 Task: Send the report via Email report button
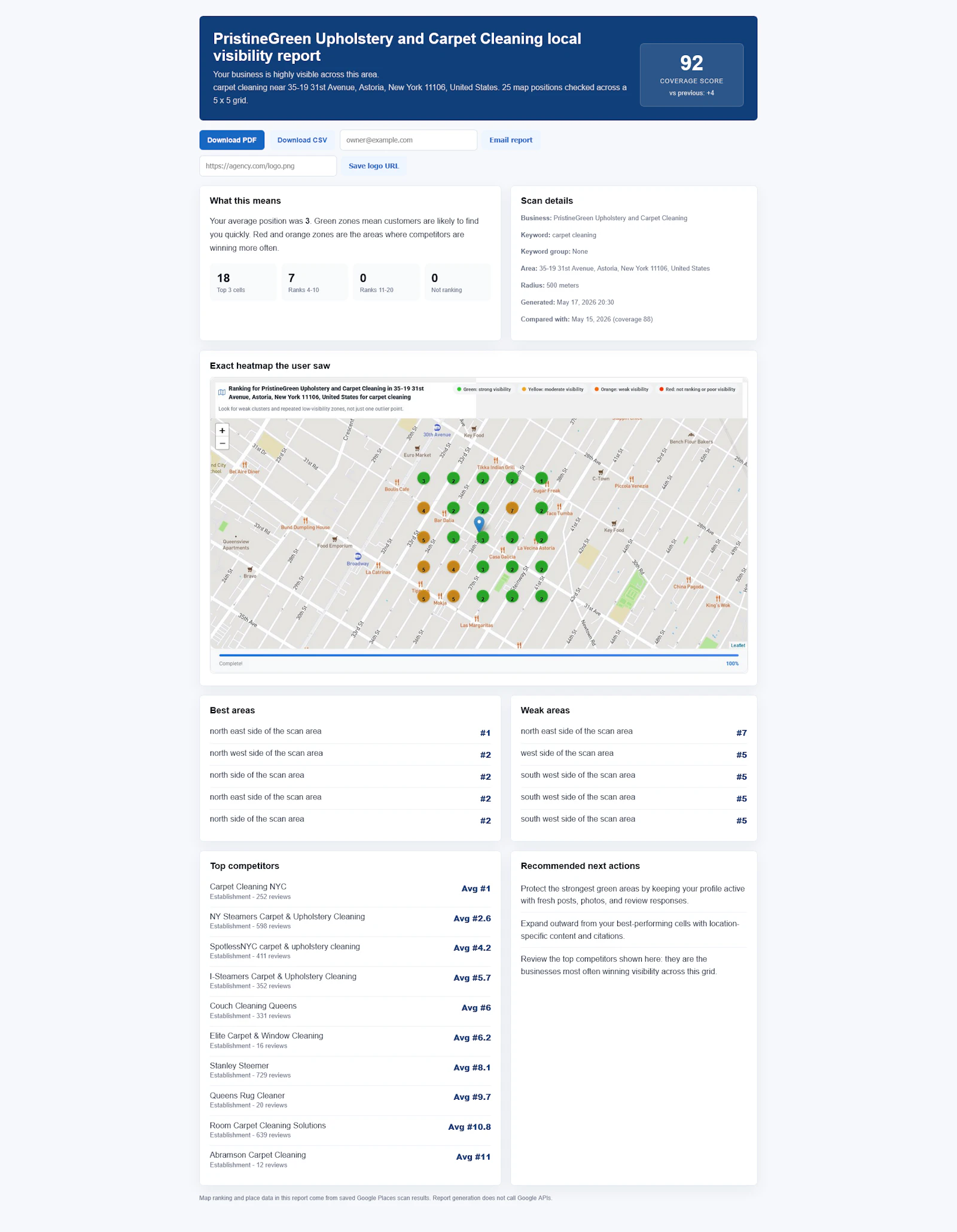point(511,140)
